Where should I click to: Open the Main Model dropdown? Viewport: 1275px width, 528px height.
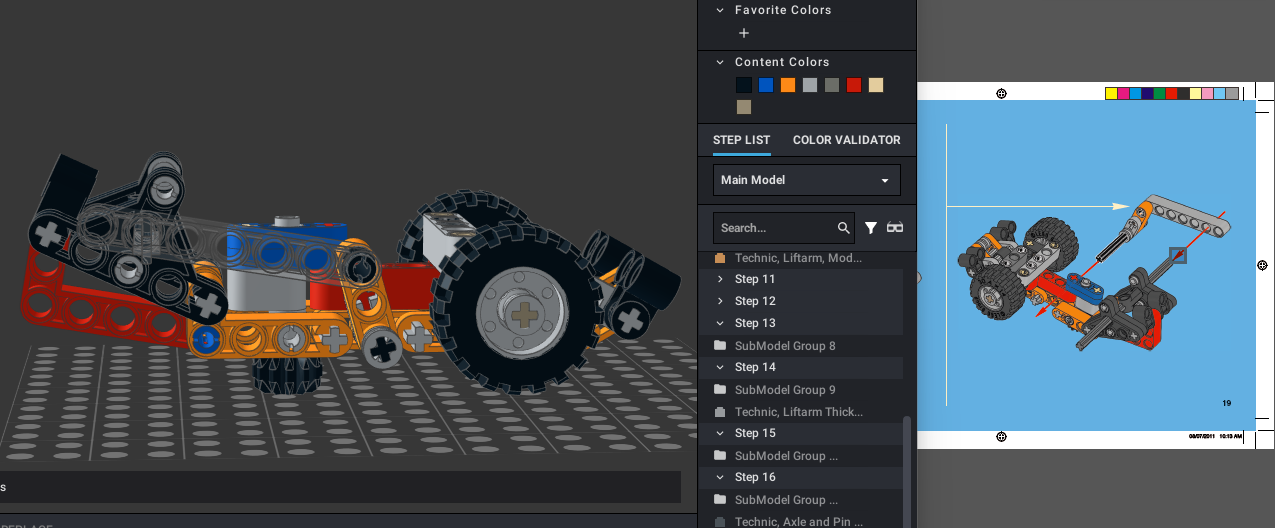tap(807, 180)
